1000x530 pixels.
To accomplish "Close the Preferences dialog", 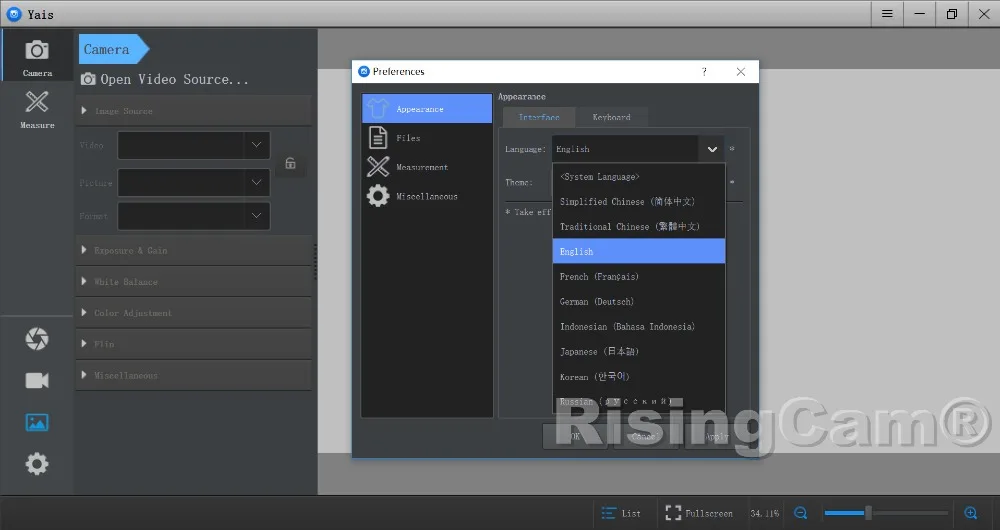I will (x=740, y=71).
